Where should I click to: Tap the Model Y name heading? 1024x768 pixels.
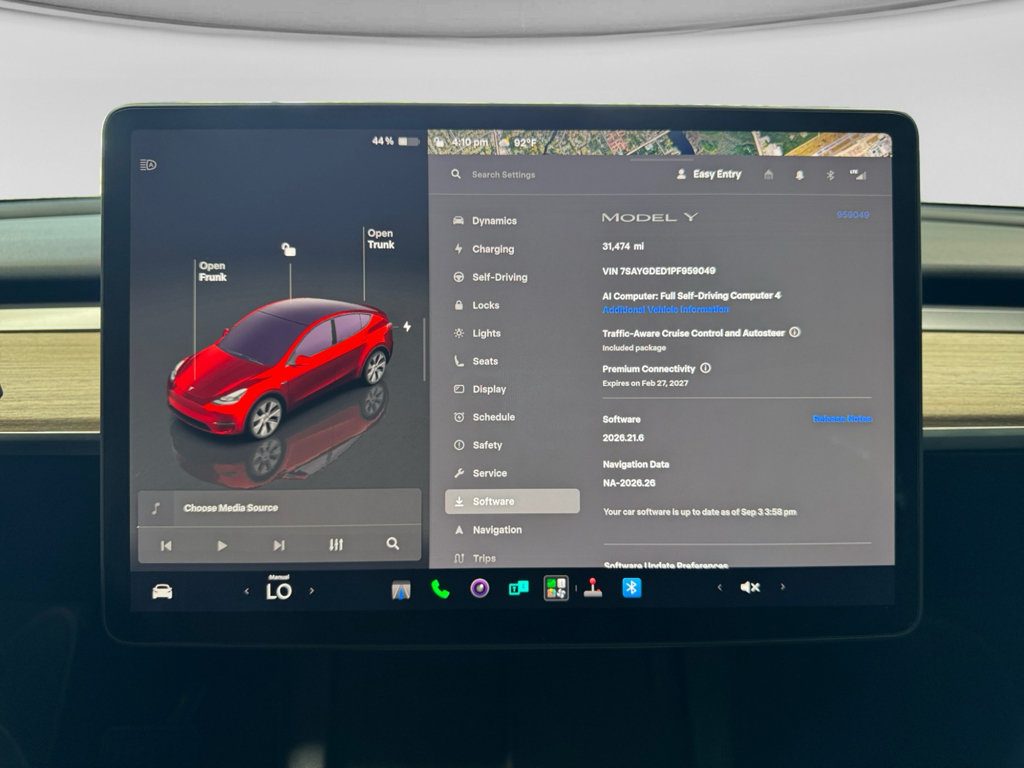tap(649, 217)
